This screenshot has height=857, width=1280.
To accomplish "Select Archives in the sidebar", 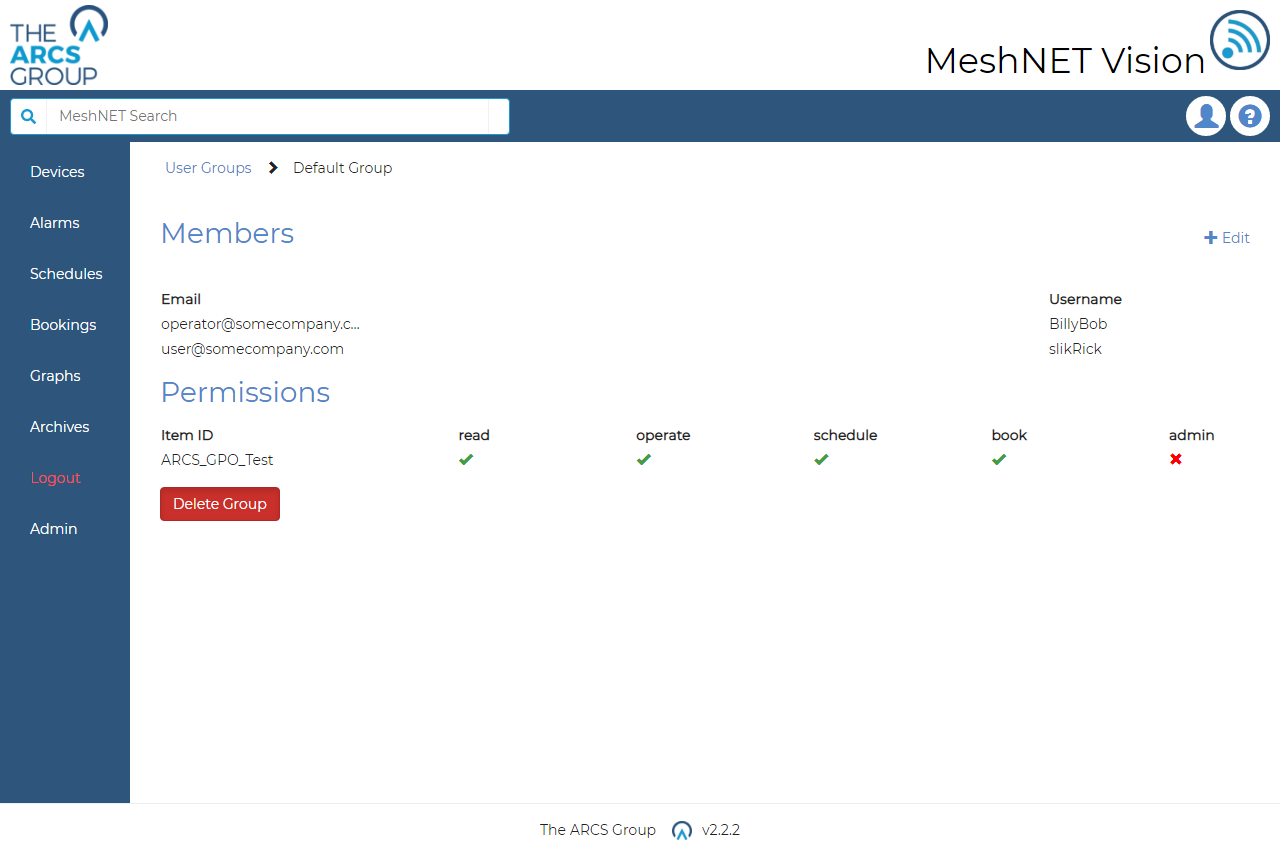I will tap(59, 426).
